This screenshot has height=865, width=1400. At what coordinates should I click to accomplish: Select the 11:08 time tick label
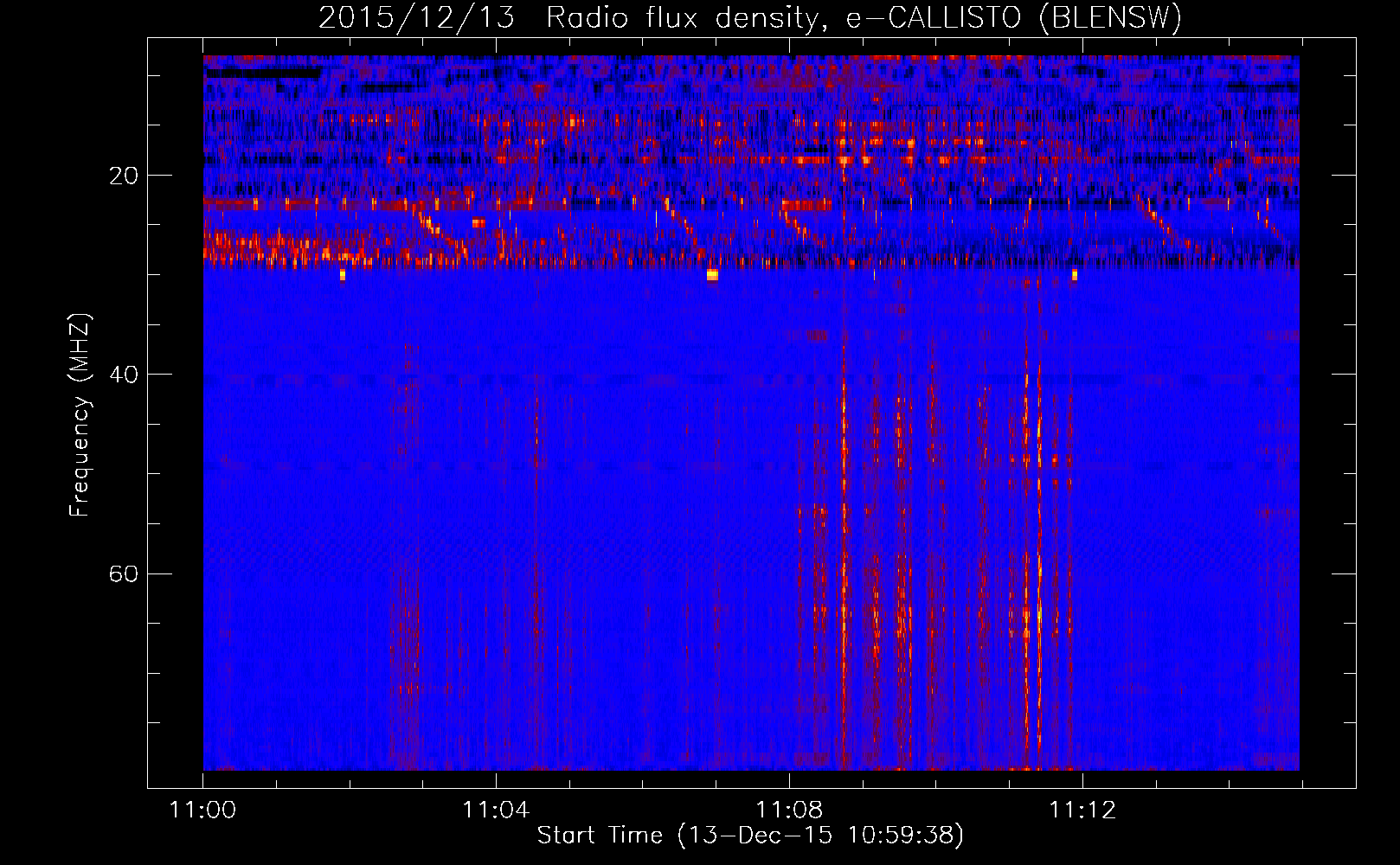(x=789, y=811)
